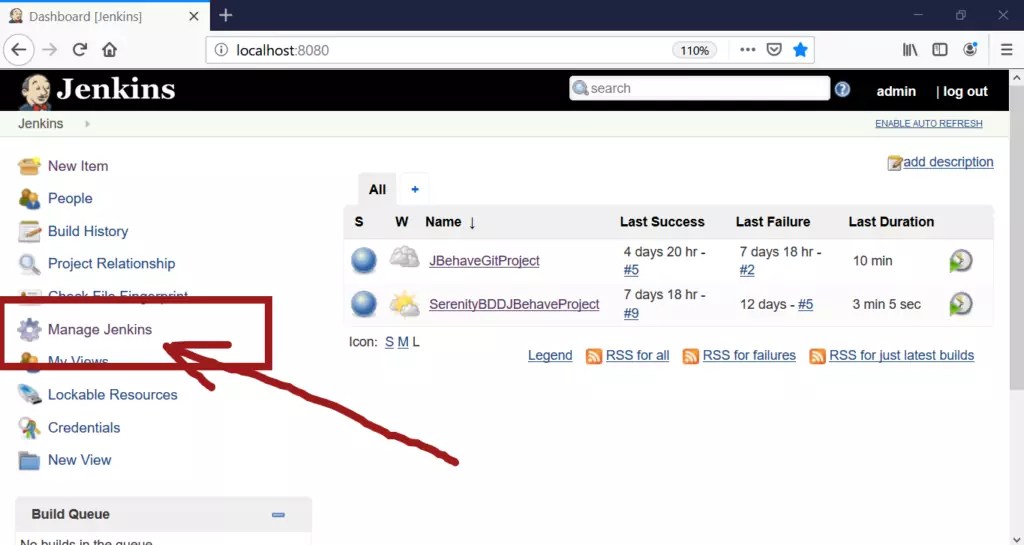Click the Enable Auto Refresh link
Viewport: 1024px width, 545px height.
pyautogui.click(x=929, y=123)
